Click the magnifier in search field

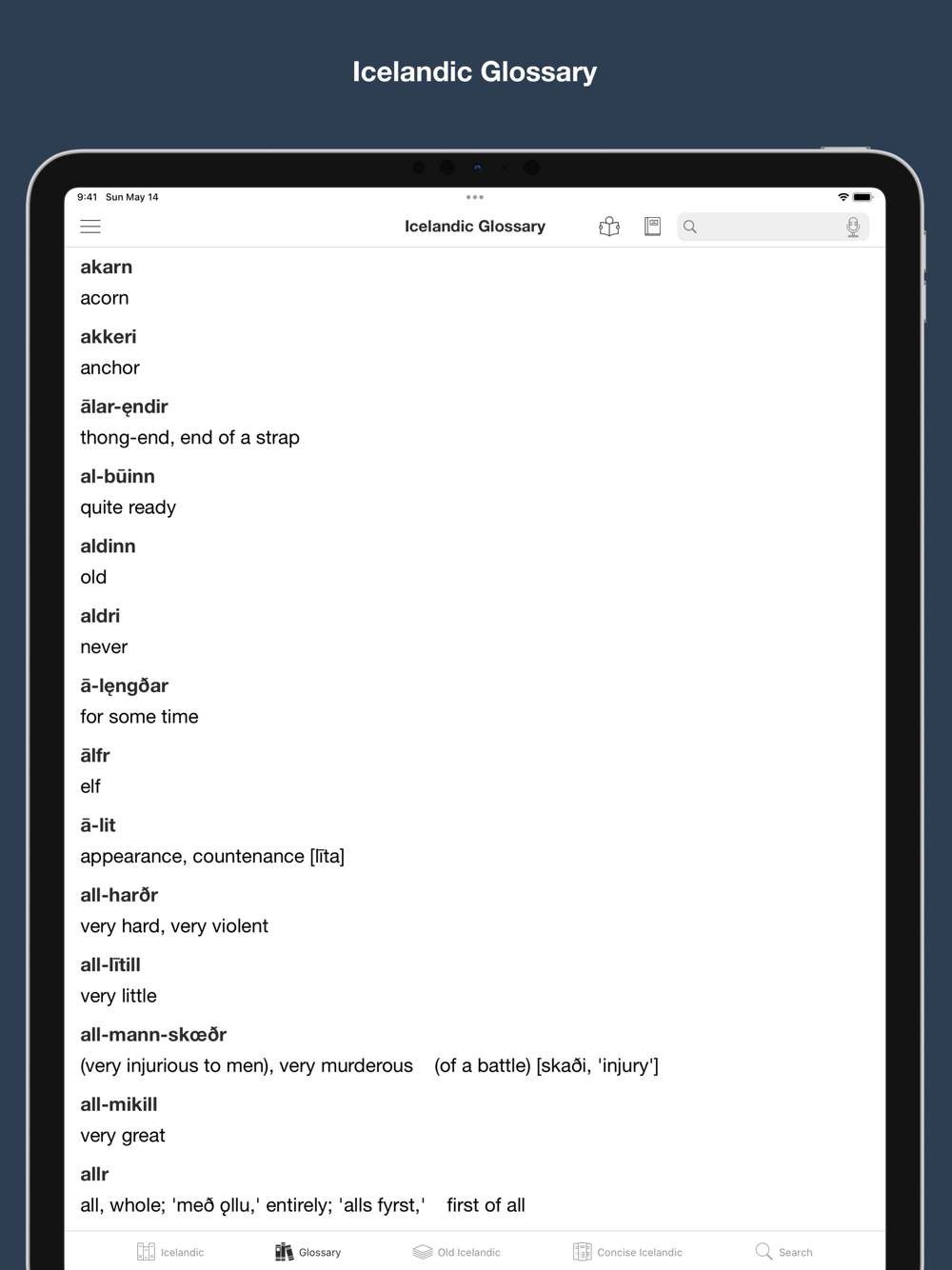click(x=690, y=227)
